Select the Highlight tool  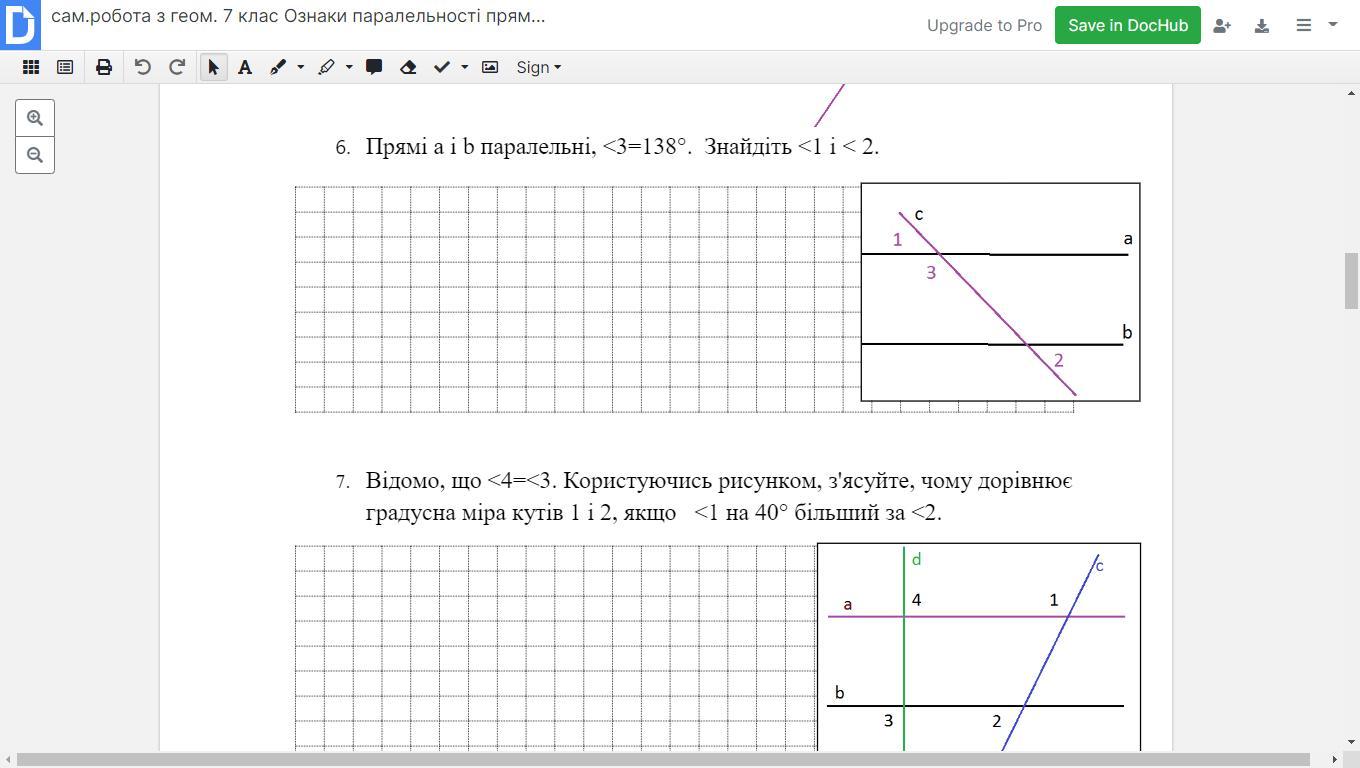[326, 67]
